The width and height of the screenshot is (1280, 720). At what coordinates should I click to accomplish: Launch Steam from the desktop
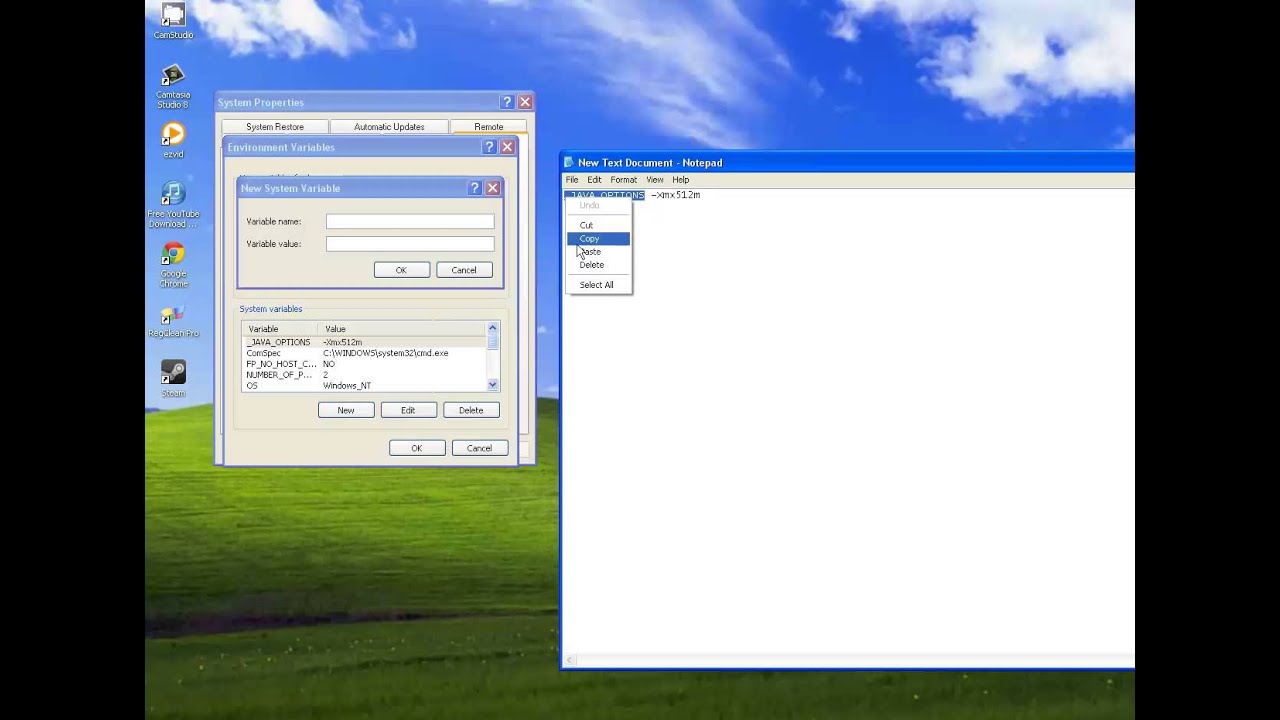coord(173,379)
